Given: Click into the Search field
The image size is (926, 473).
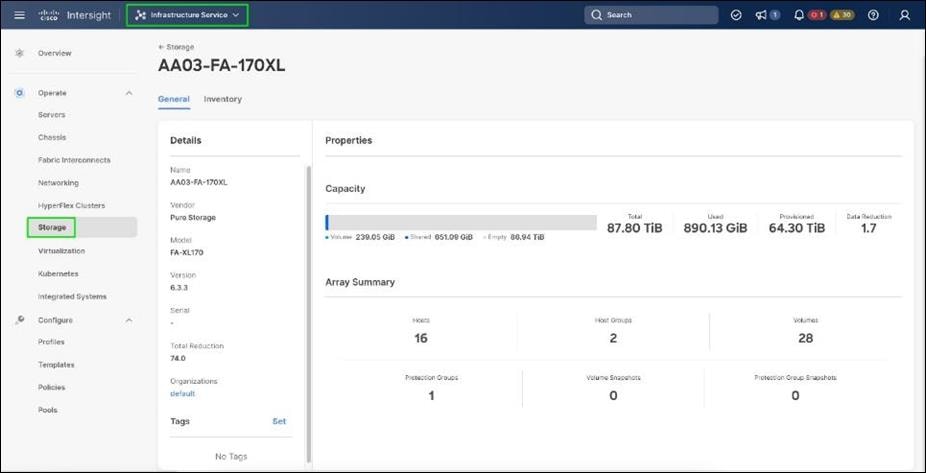Looking at the screenshot, I should (x=651, y=15).
